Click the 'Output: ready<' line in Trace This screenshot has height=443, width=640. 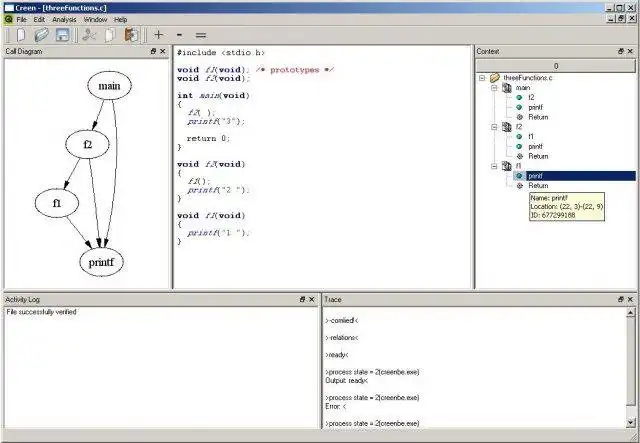click(x=347, y=381)
